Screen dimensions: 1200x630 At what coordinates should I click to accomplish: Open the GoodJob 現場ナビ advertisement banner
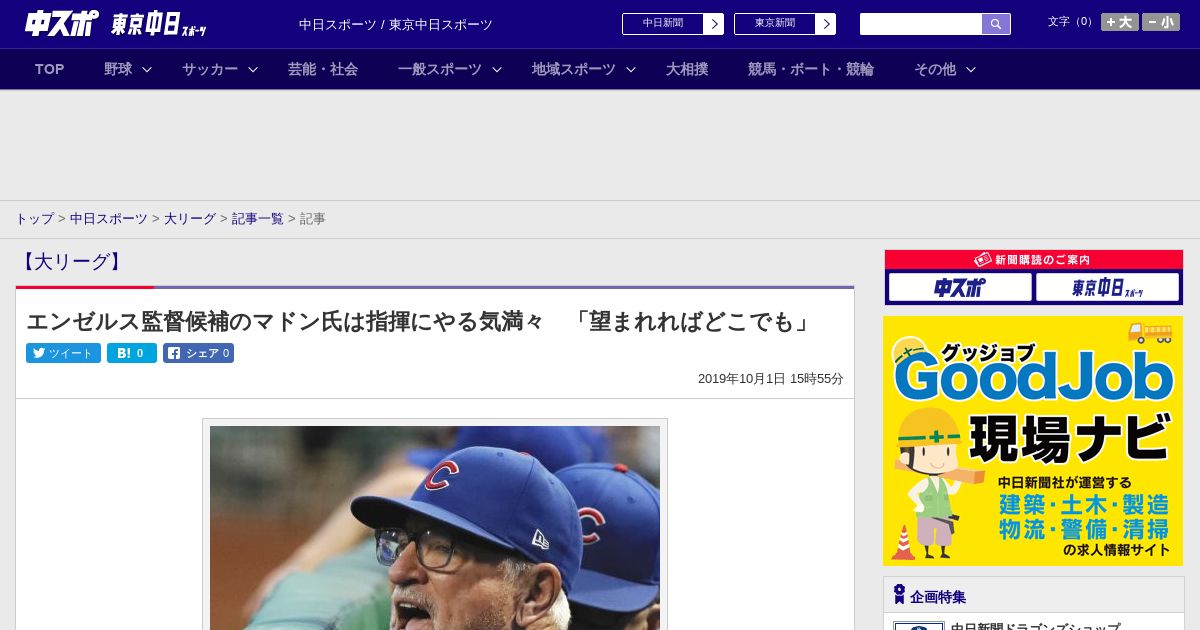(1033, 441)
